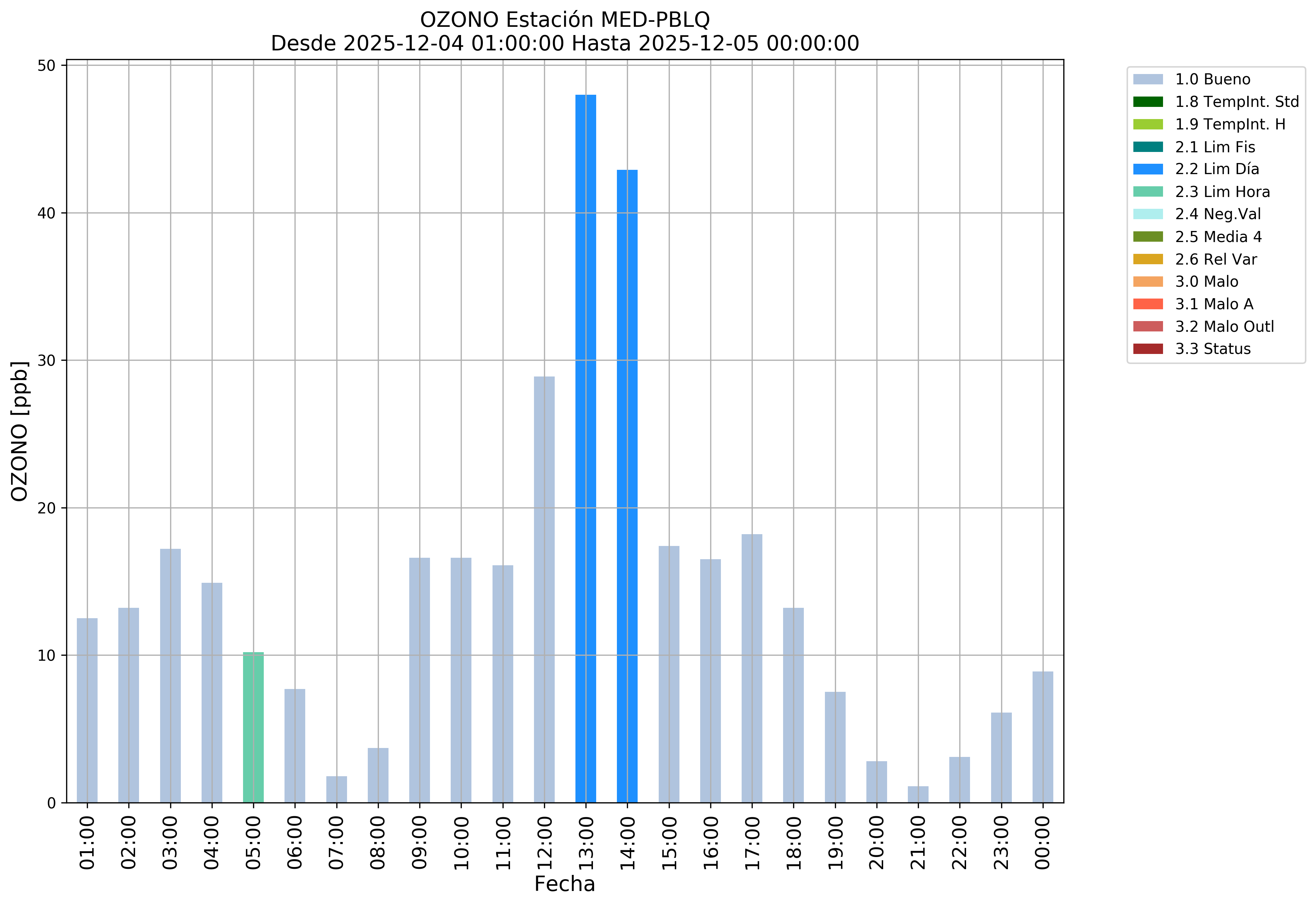Click the bar at 17:00
The height and width of the screenshot is (906, 1316).
(x=752, y=668)
